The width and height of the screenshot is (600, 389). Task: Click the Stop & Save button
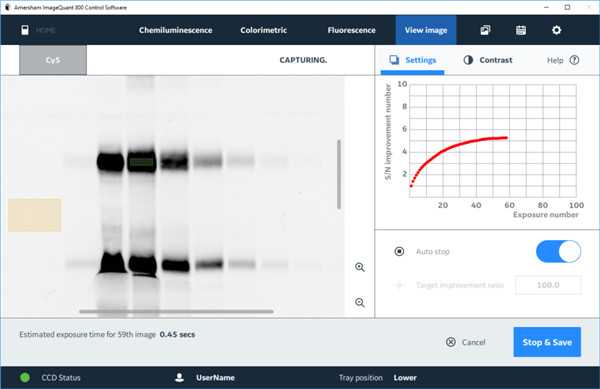tap(547, 342)
